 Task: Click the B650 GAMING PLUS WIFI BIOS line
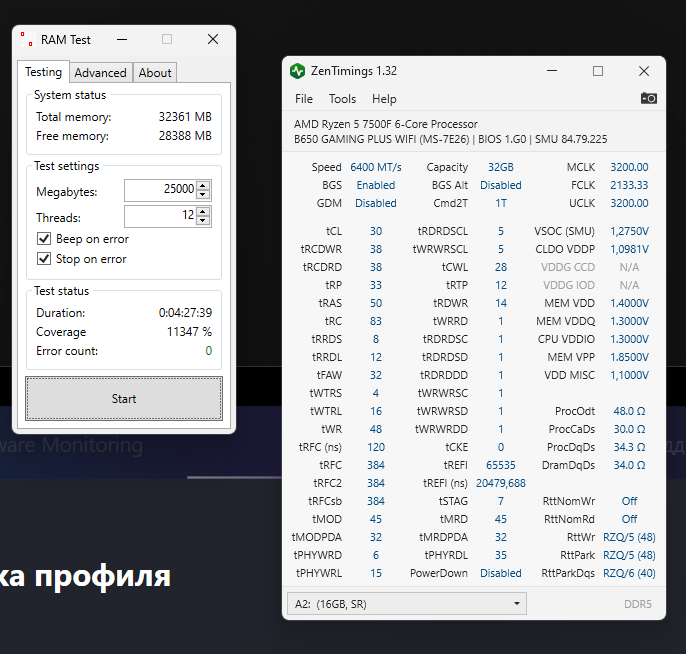451,139
